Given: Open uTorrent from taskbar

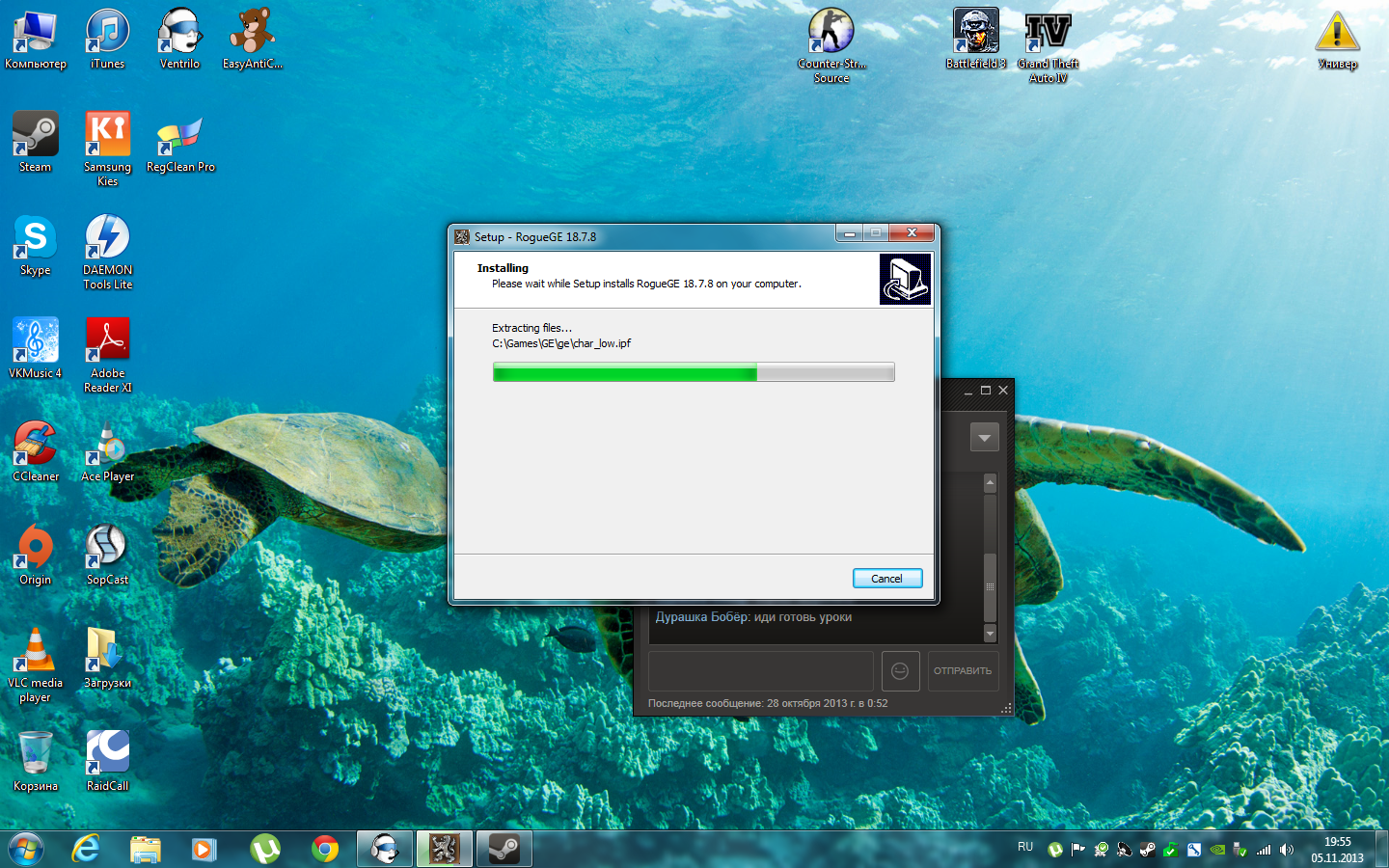Looking at the screenshot, I should pyautogui.click(x=265, y=849).
